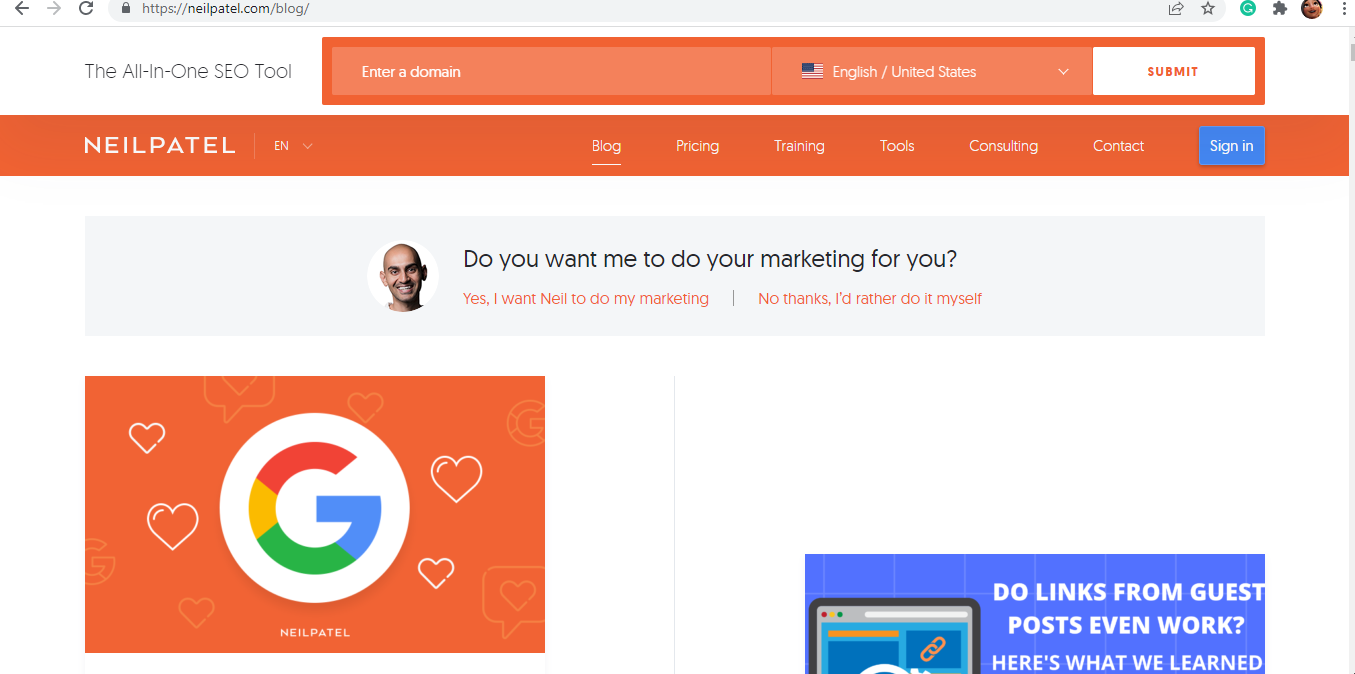Select Tools in navigation bar
Screen dimensions: 1355x674
click(897, 146)
